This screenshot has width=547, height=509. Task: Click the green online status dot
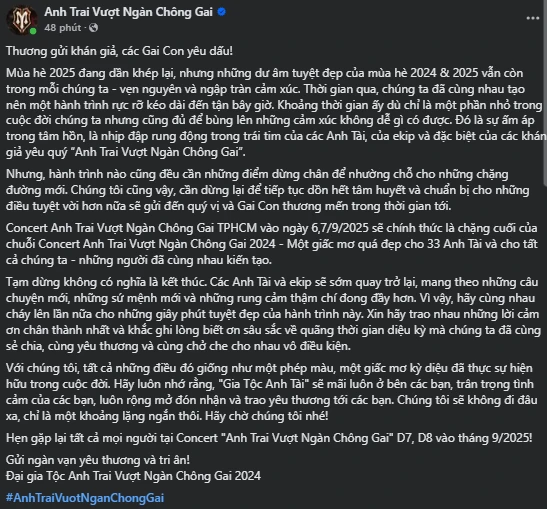pos(33,31)
